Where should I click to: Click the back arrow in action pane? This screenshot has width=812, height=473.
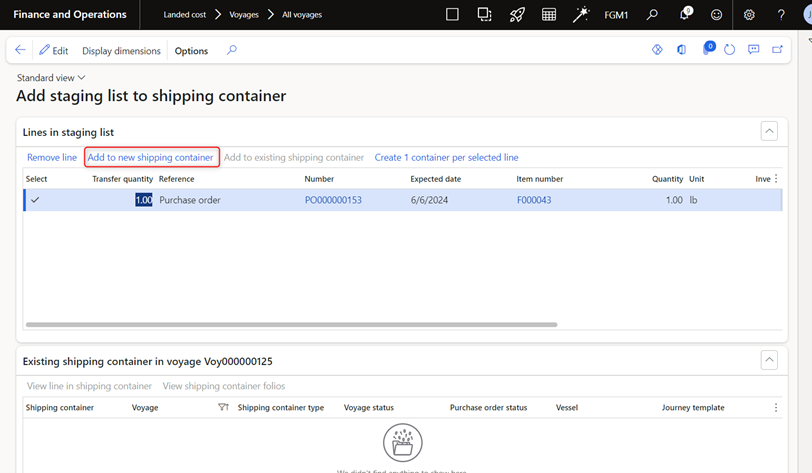coord(20,50)
